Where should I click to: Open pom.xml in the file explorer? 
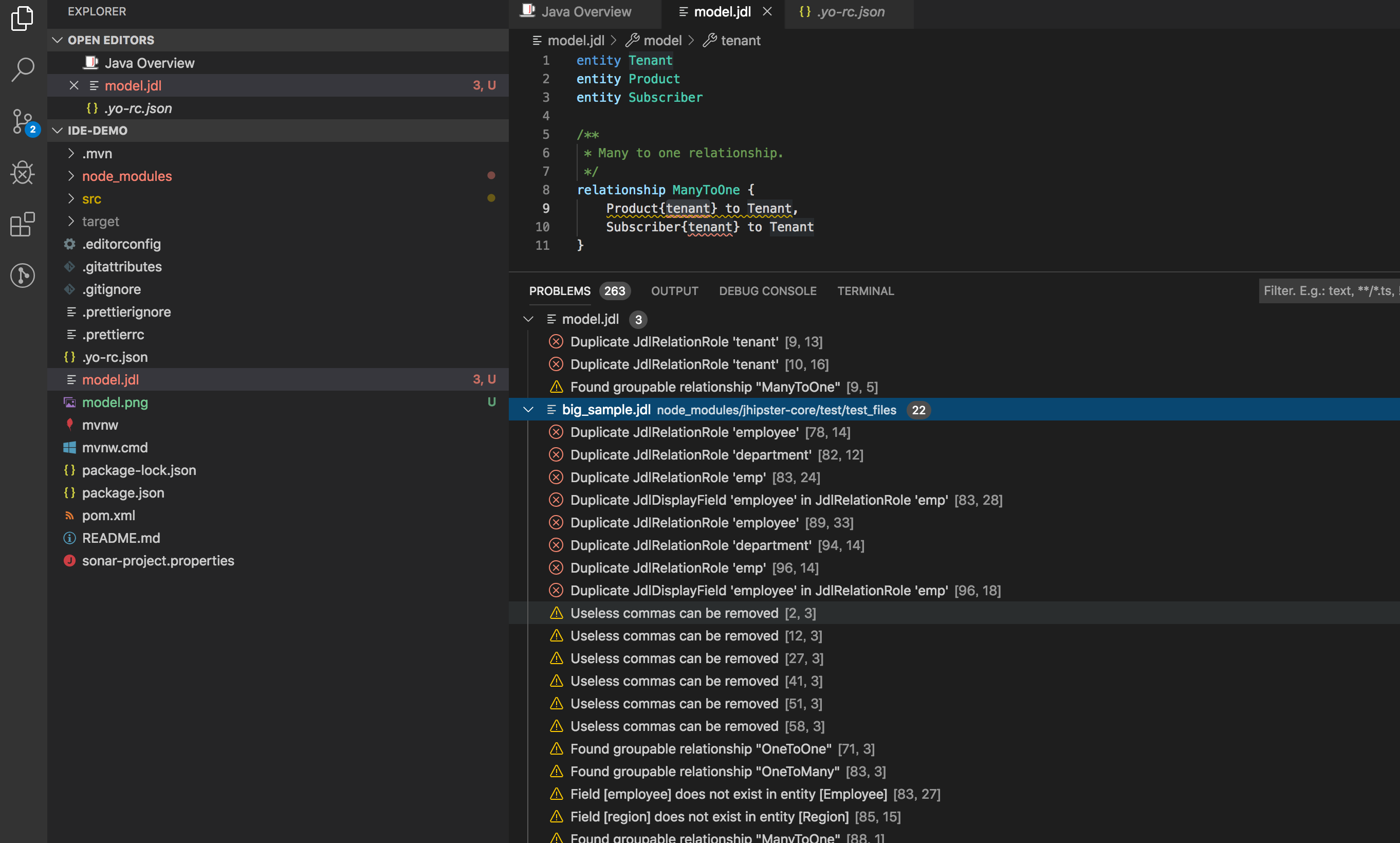tap(108, 515)
